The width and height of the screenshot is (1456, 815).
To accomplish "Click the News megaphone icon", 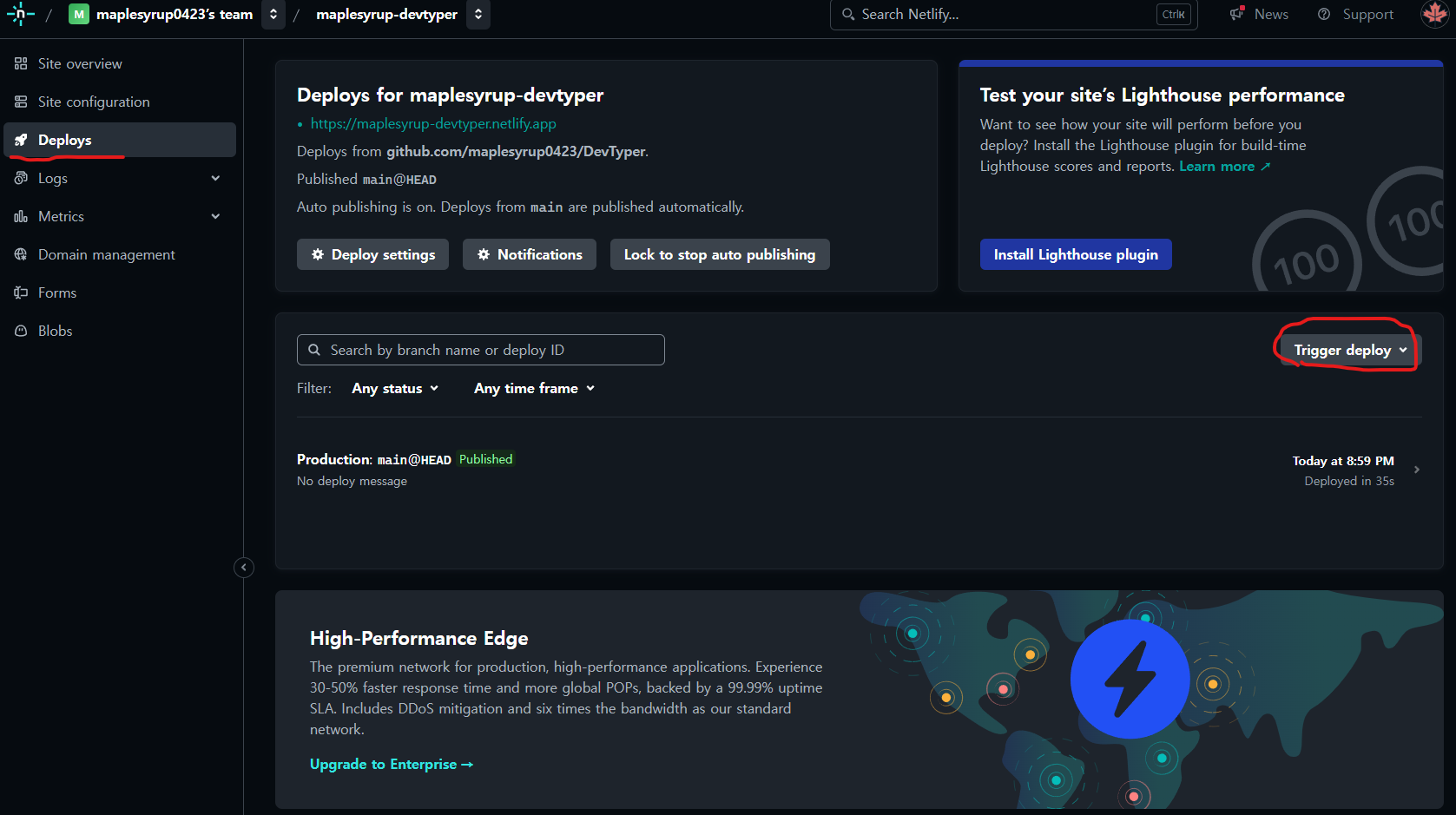I will (x=1237, y=14).
